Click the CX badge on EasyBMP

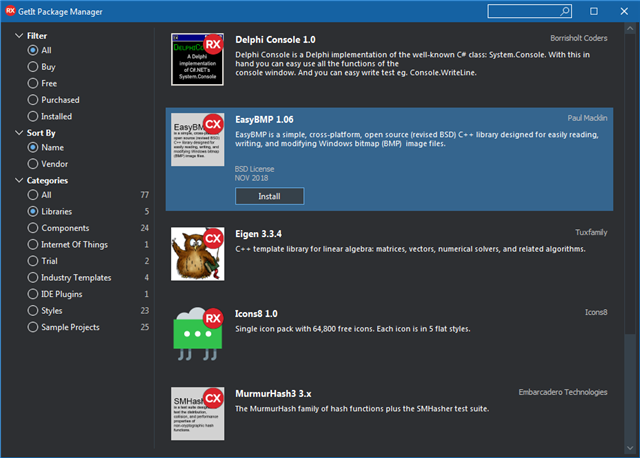click(x=213, y=124)
